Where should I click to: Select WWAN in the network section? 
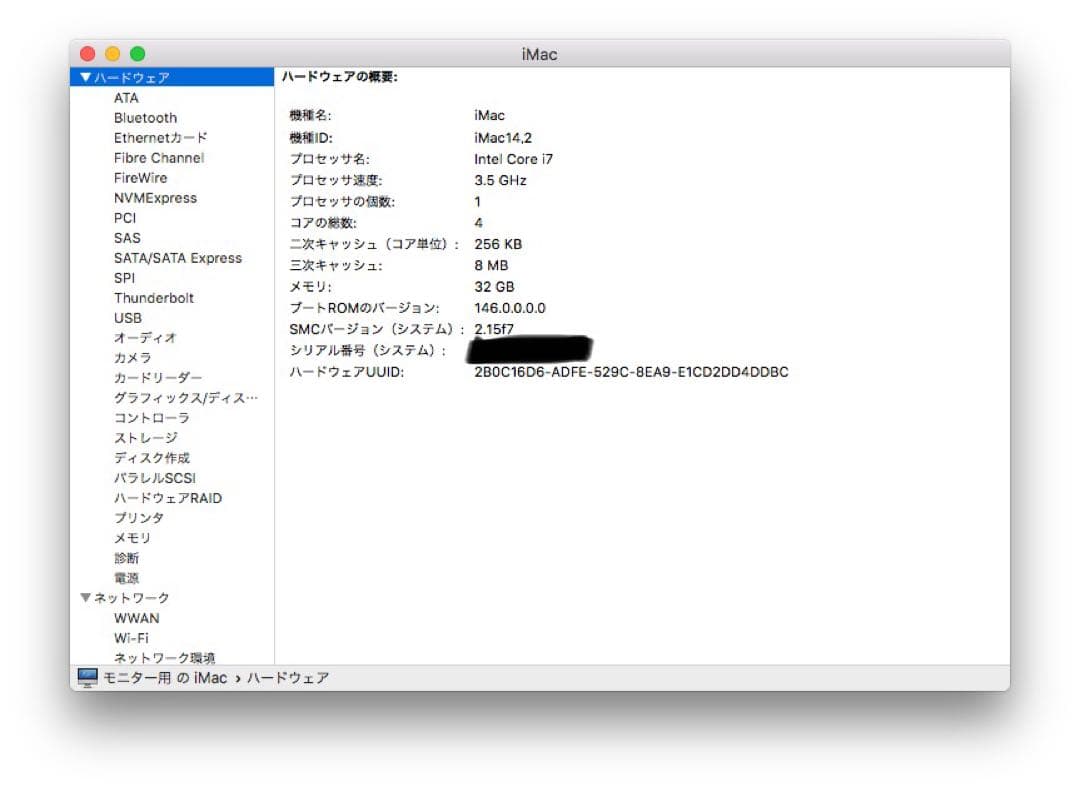click(x=136, y=617)
